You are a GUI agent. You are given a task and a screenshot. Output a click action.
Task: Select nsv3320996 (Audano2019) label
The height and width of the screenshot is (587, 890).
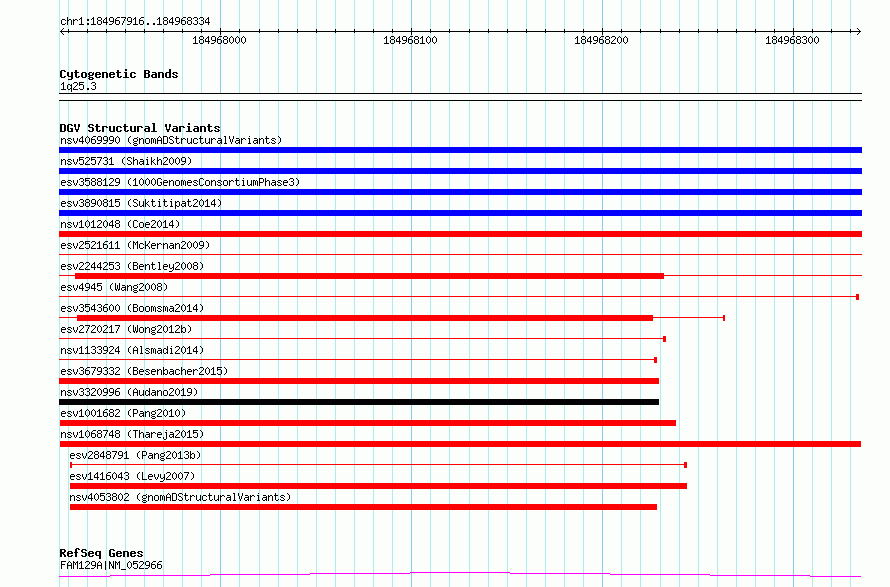[129, 392]
